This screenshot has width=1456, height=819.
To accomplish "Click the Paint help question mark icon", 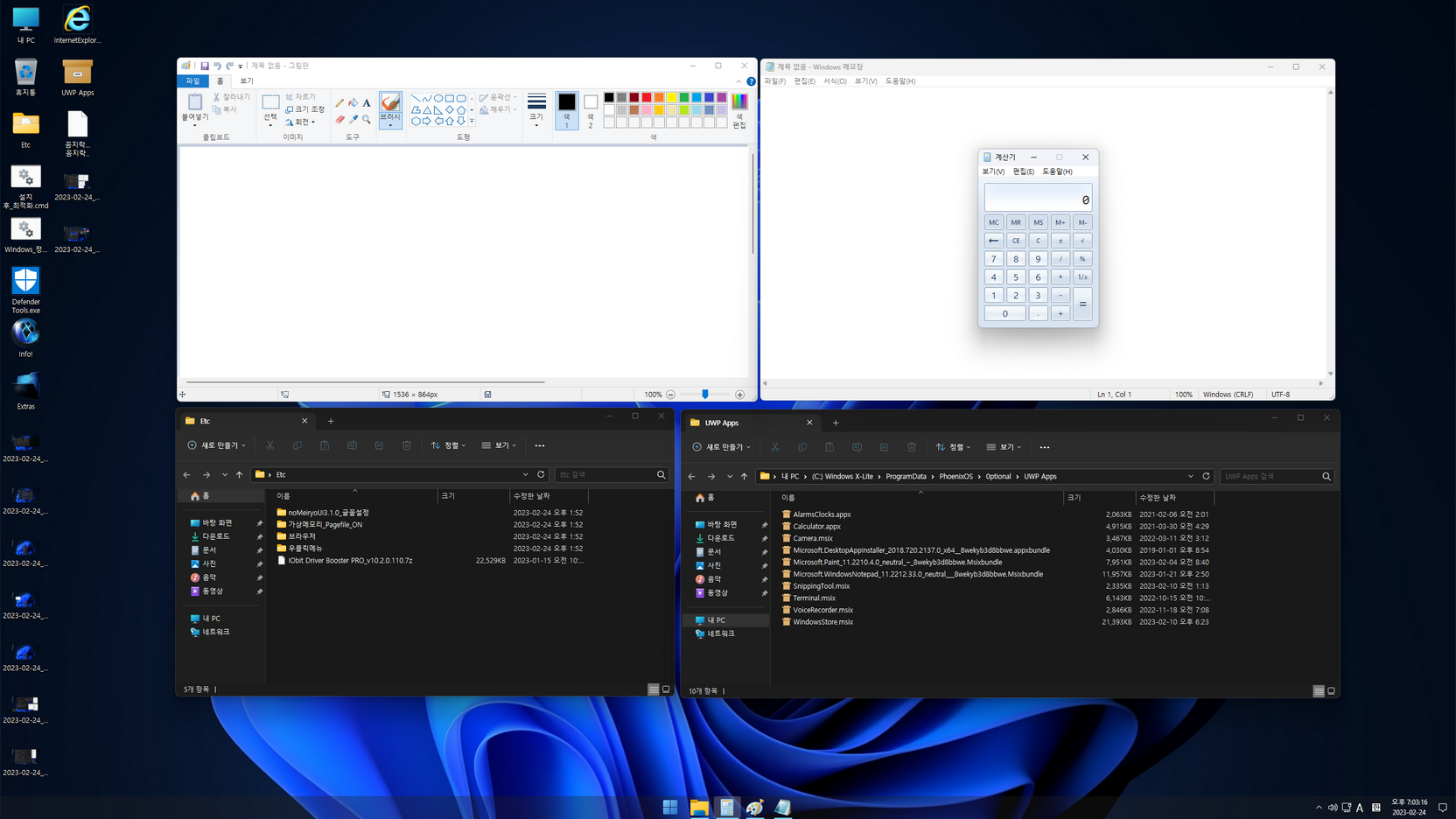I will (x=751, y=81).
